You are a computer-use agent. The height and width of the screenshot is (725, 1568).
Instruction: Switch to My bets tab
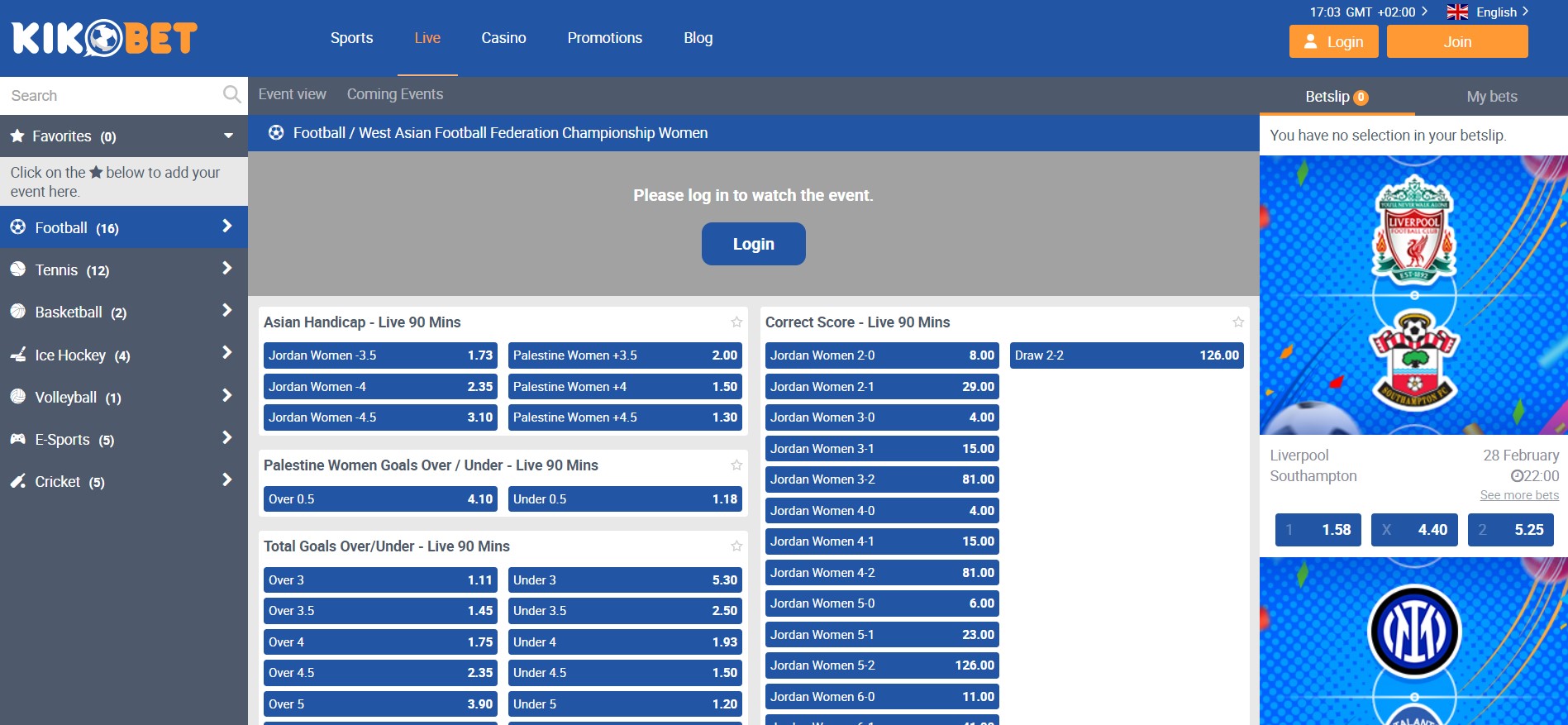(x=1491, y=97)
